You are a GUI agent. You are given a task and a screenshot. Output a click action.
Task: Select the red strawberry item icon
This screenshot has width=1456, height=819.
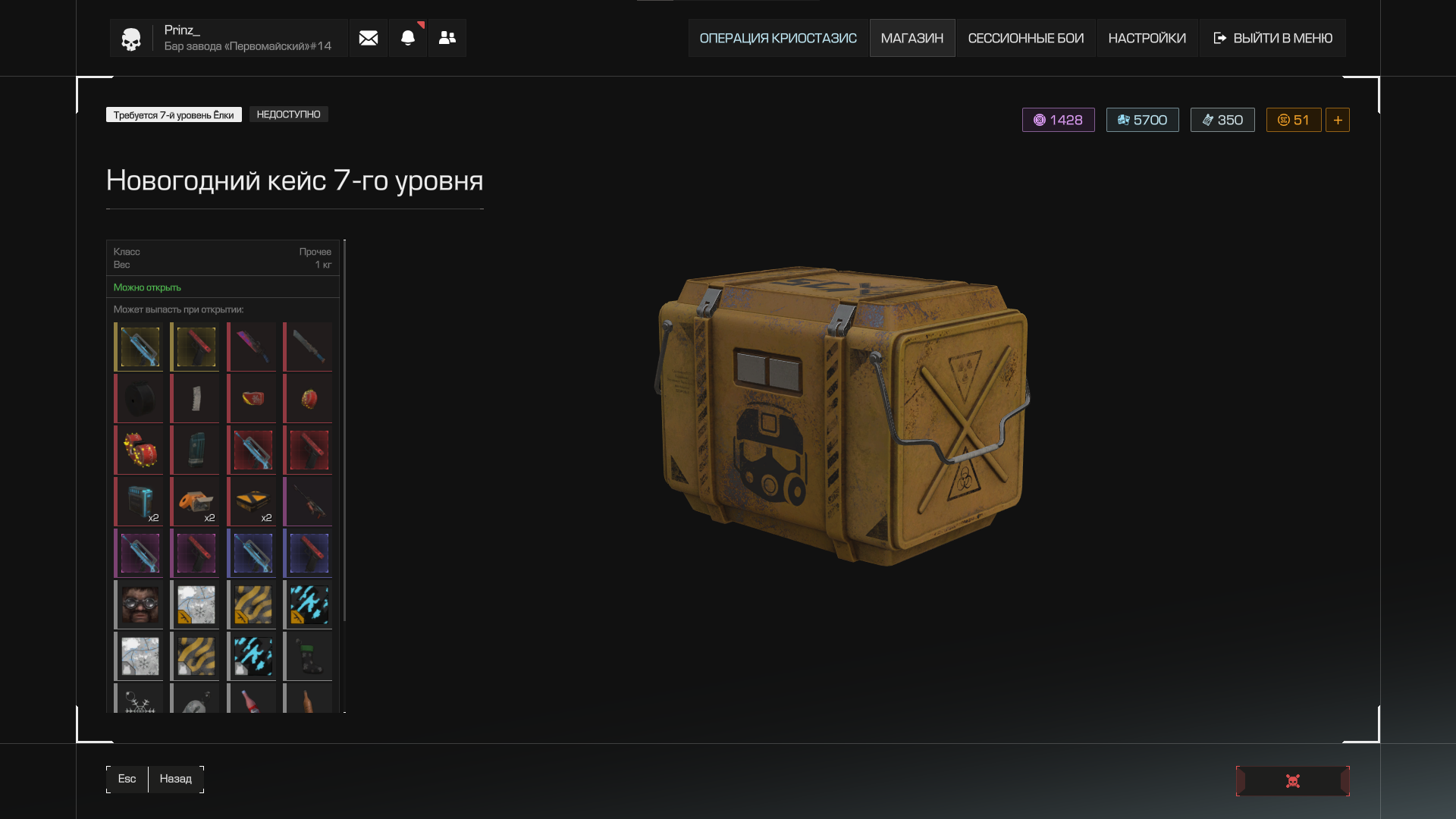[309, 398]
